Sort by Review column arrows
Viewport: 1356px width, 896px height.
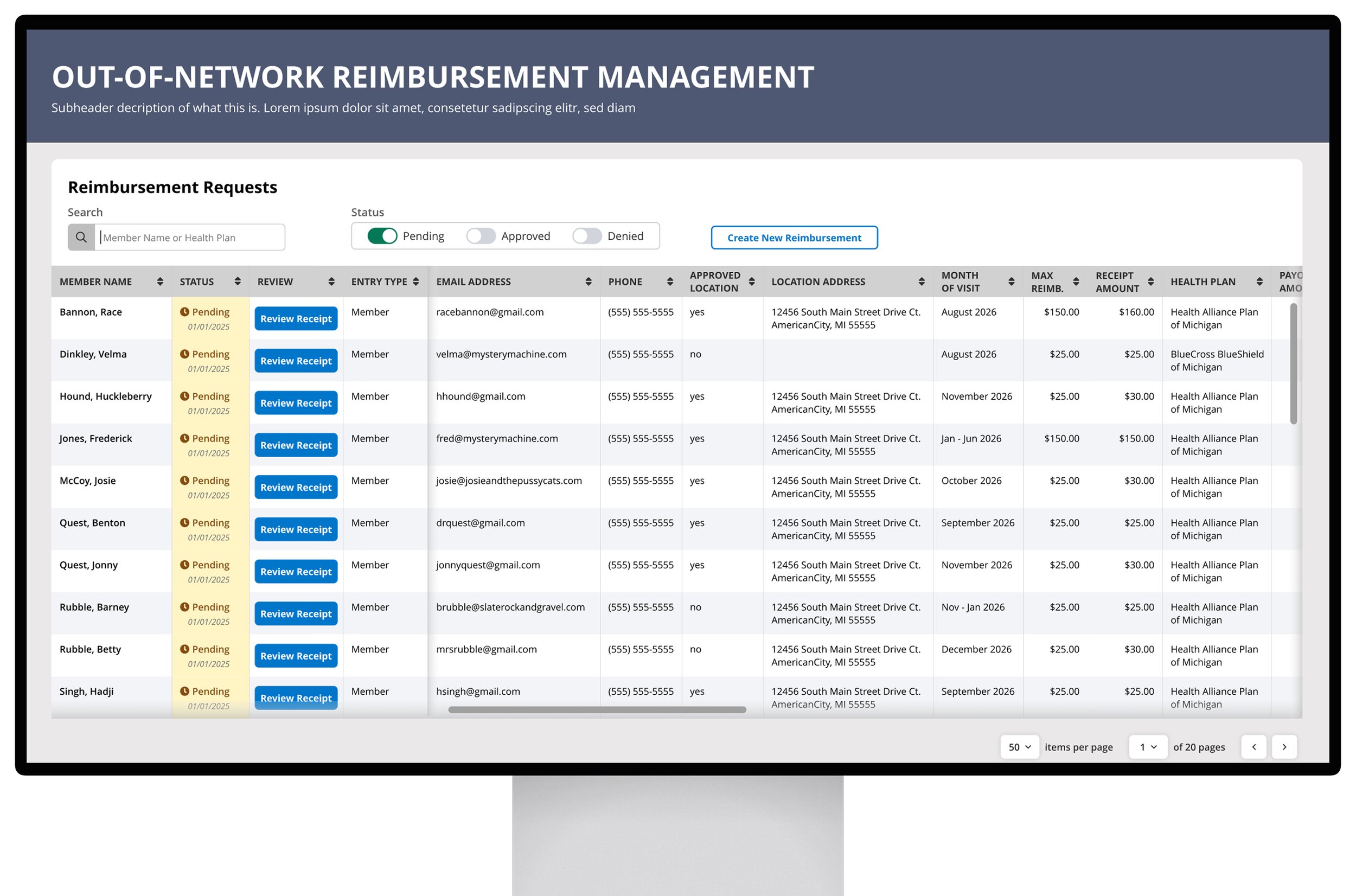(331, 281)
